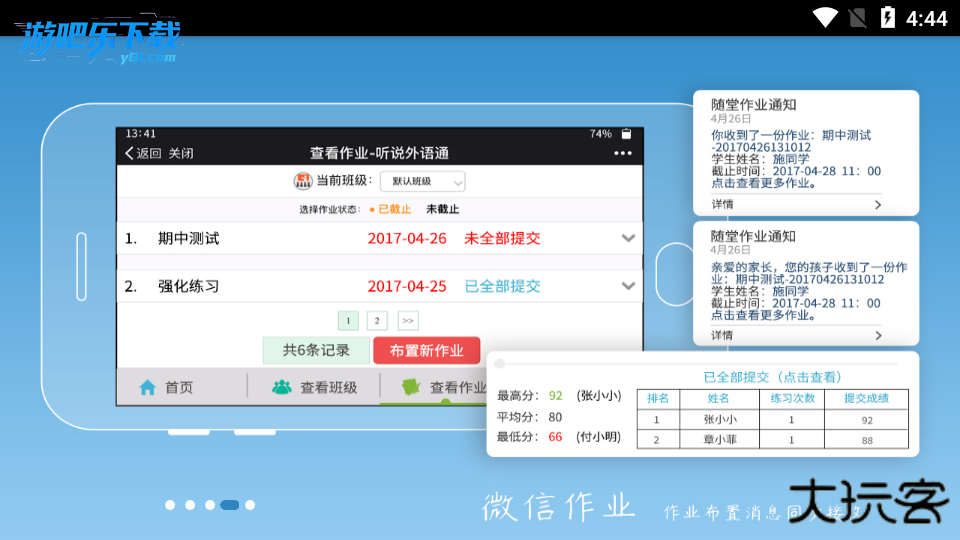This screenshot has width=960, height=540.
Task: Open 详情 of the 亲爱的家长 notification card
Action: pyautogui.click(x=722, y=336)
